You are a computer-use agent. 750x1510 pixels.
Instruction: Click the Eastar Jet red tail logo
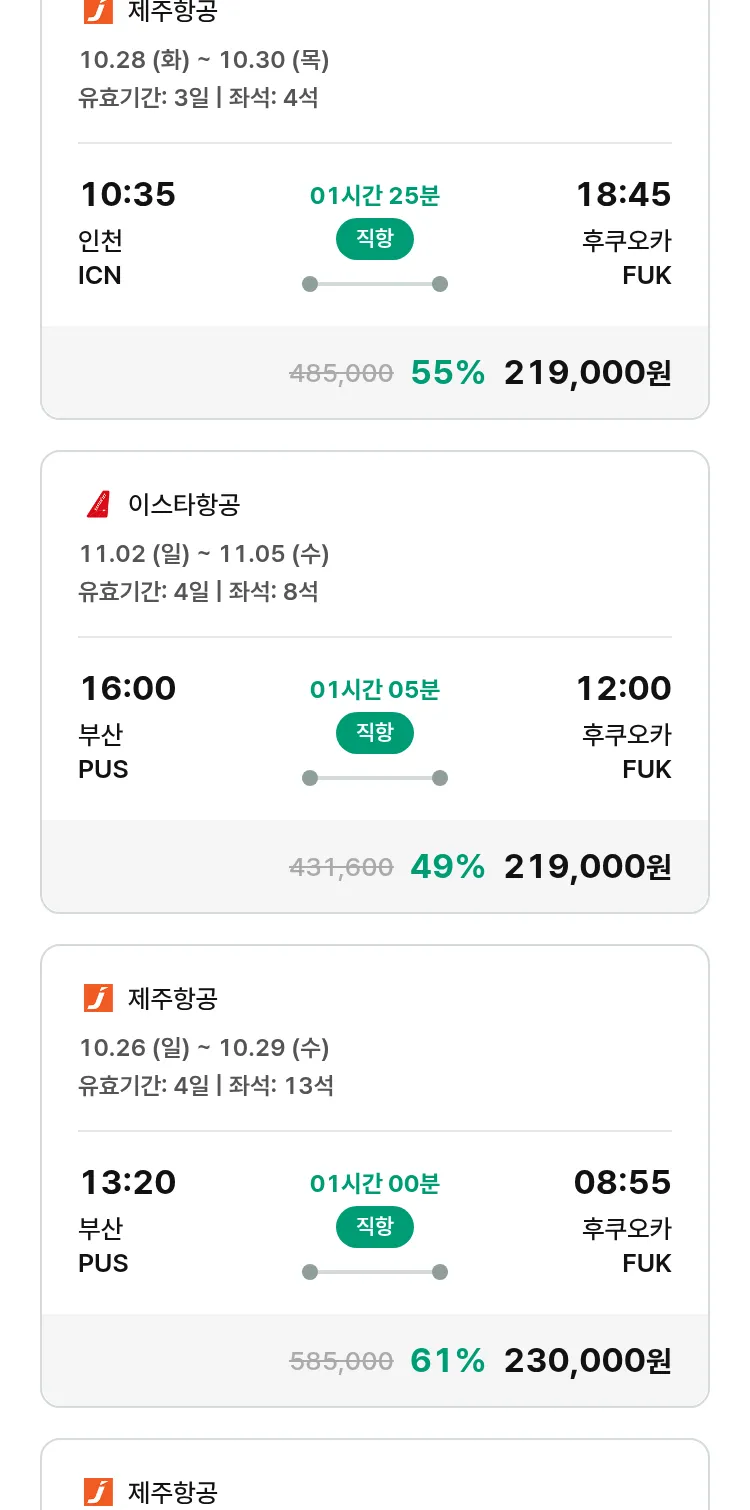point(98,505)
